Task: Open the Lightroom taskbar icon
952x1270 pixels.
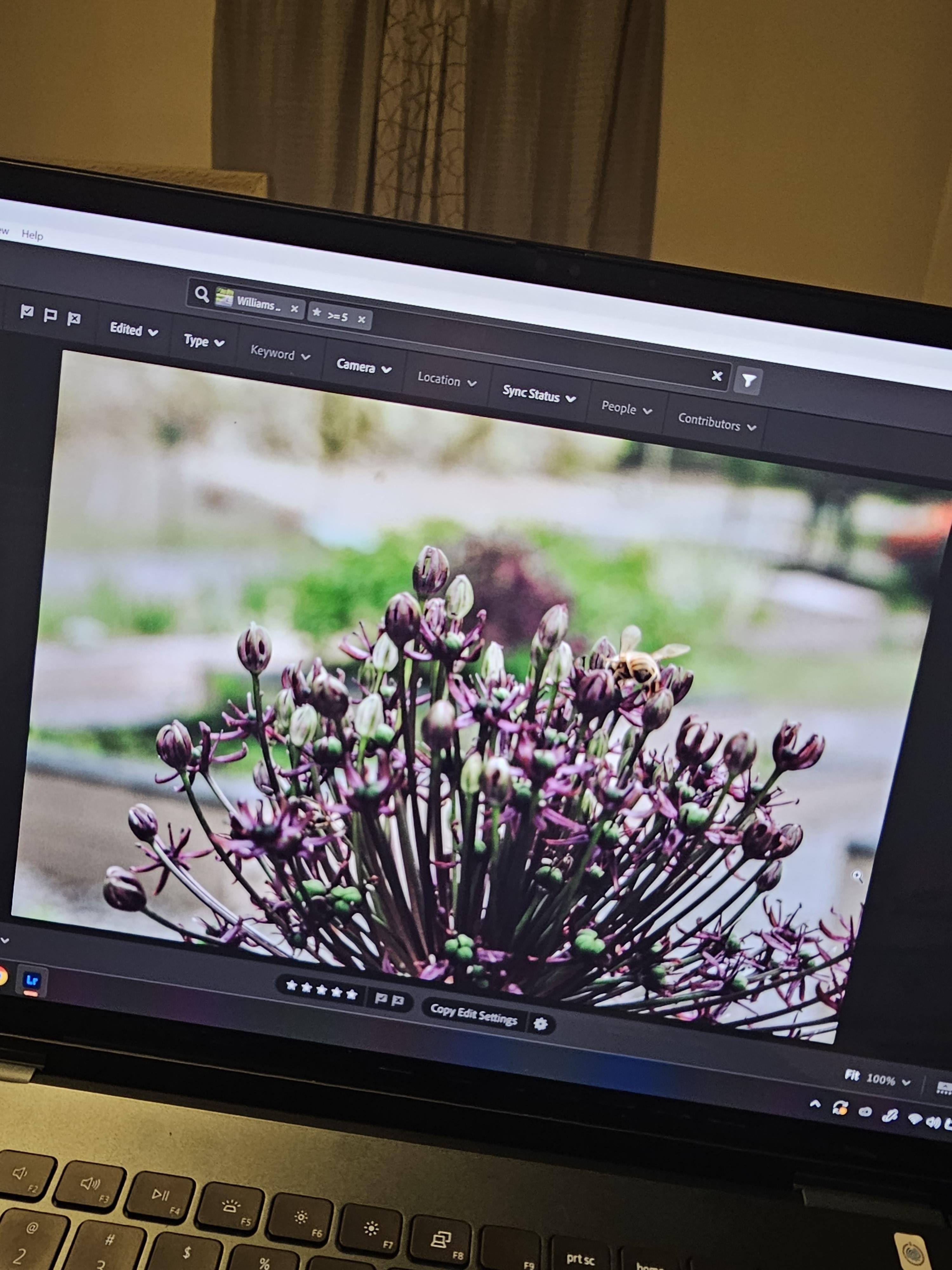Action: 31,980
